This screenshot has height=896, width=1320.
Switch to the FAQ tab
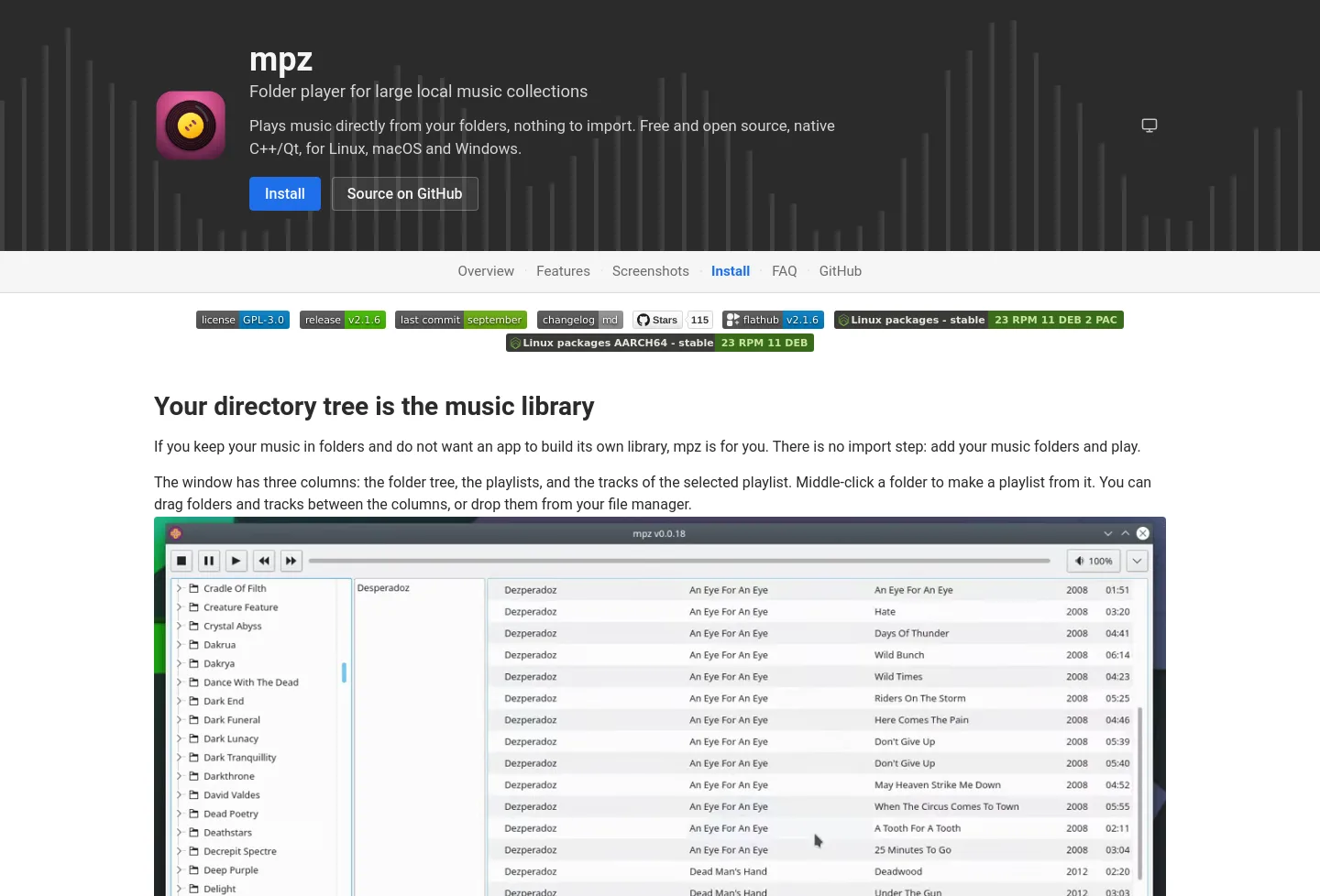(x=785, y=271)
